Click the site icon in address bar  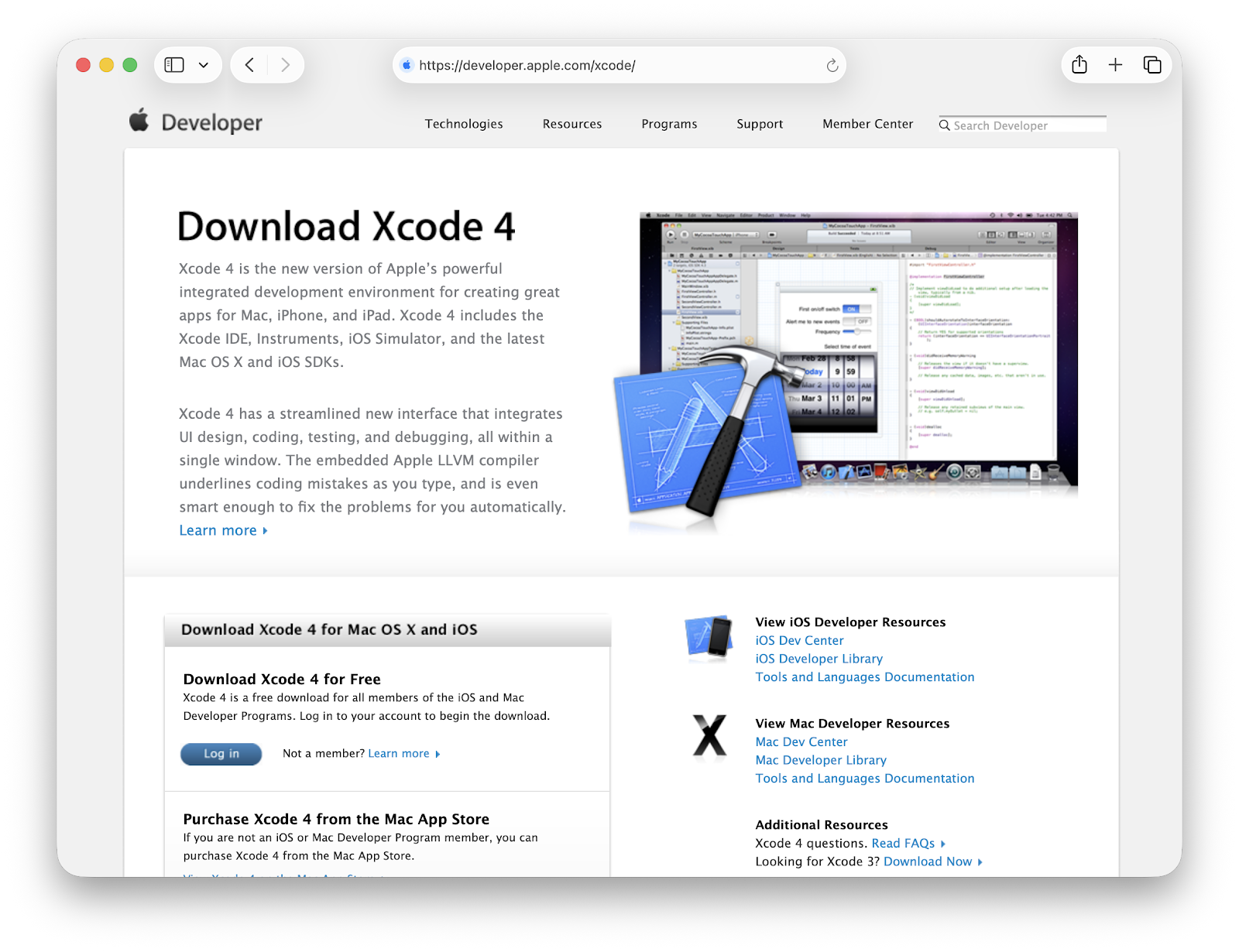coord(407,65)
